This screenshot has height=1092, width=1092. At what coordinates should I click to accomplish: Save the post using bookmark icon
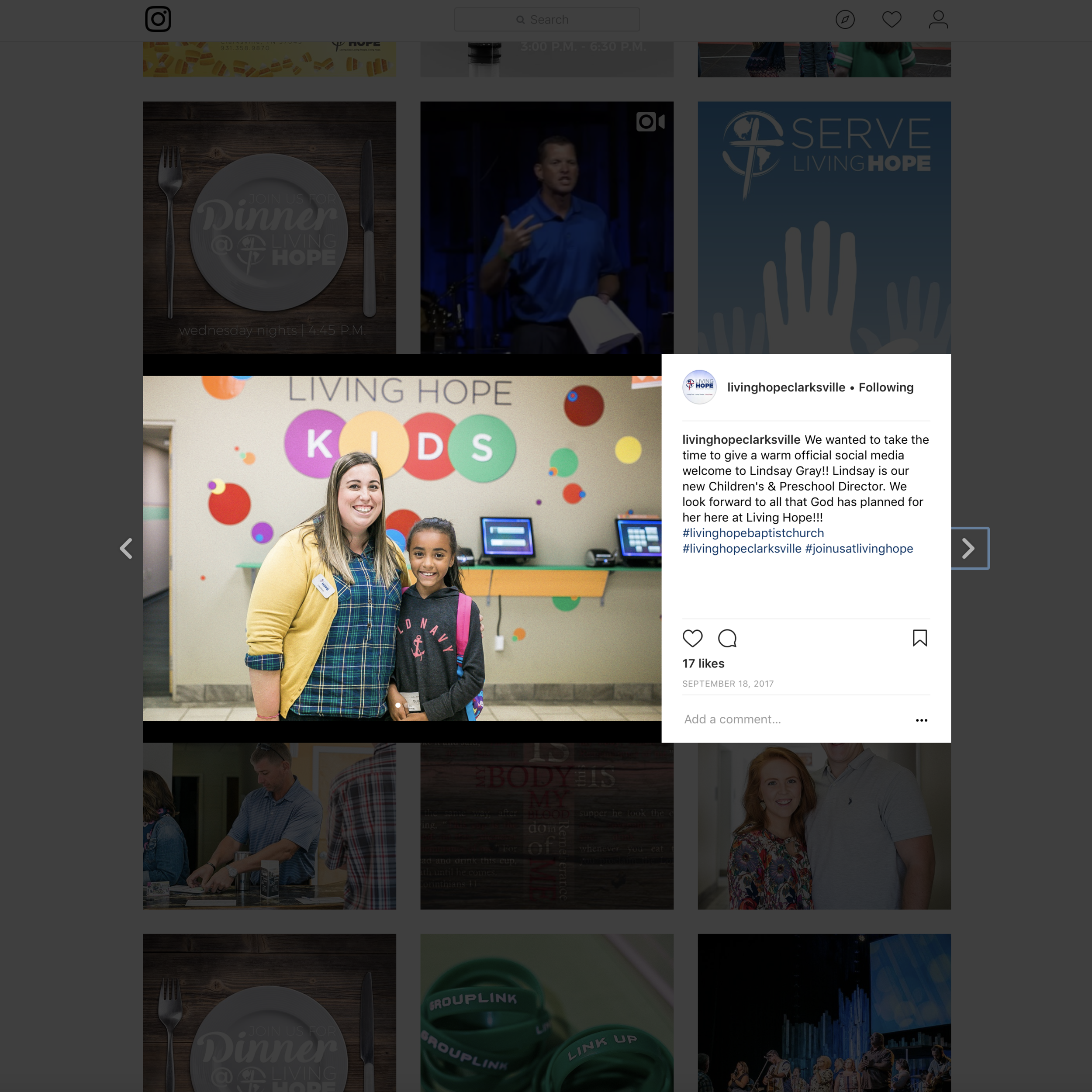[x=919, y=638]
